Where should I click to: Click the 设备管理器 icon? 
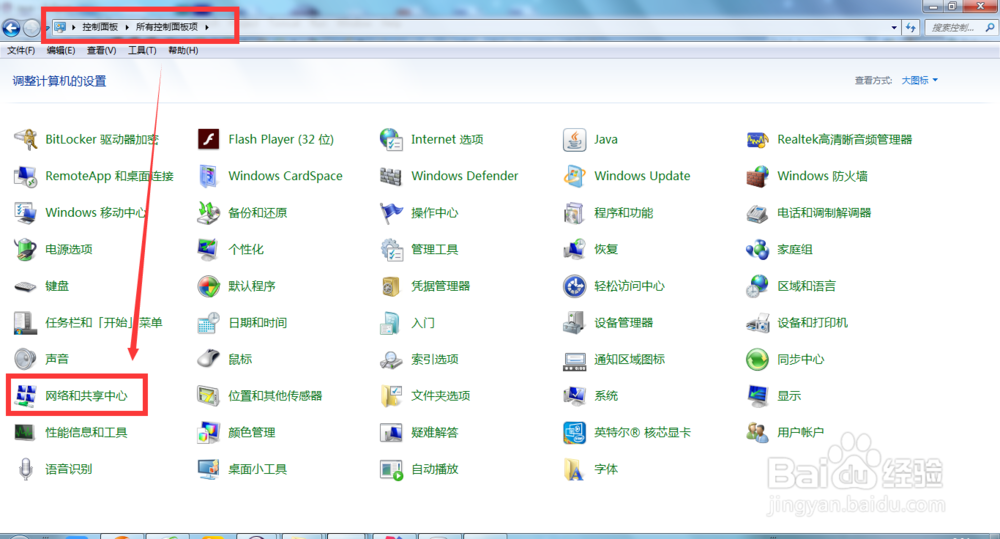[x=574, y=323]
